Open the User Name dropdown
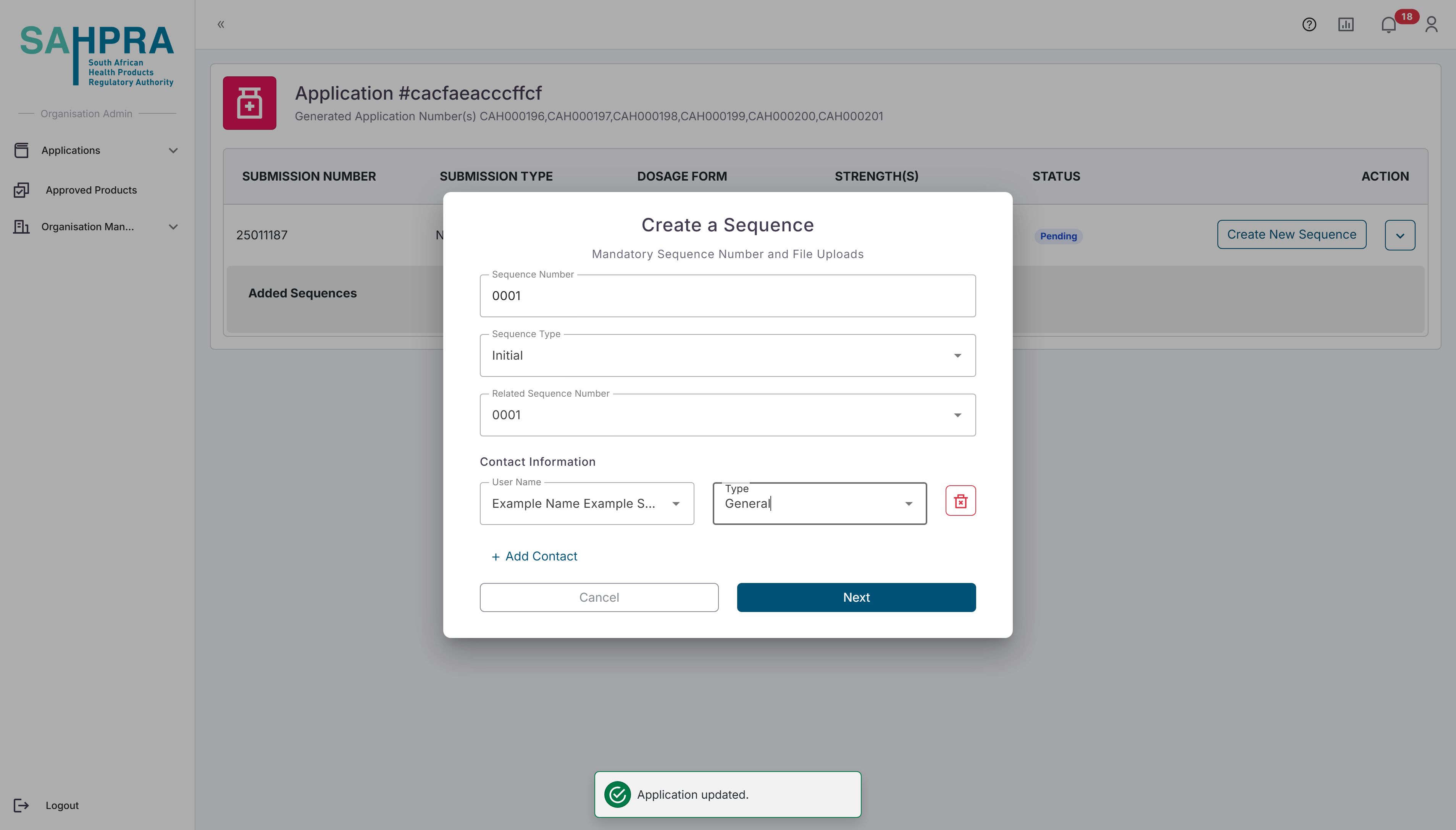 point(587,504)
